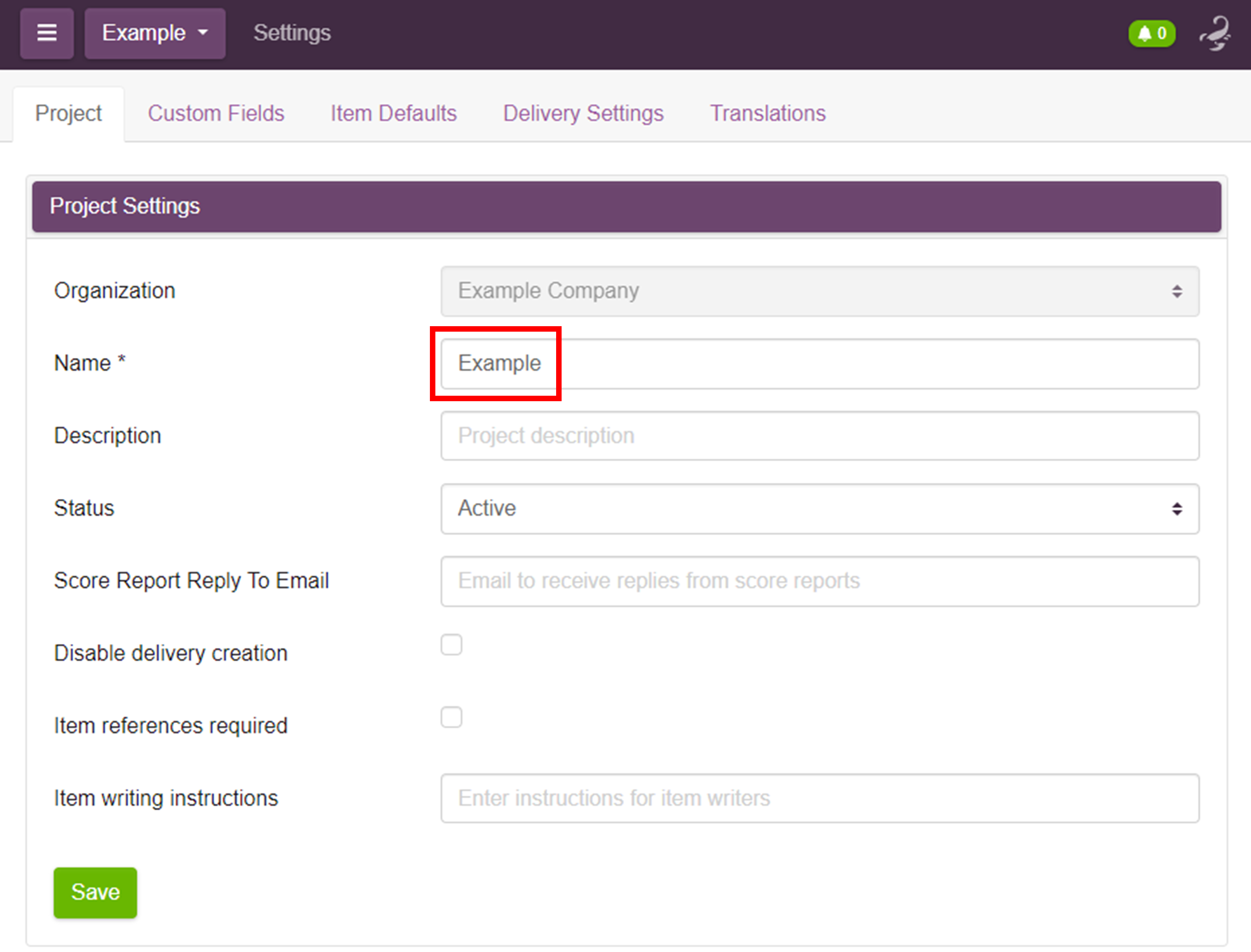
Task: Click the Score Report Reply To Email field
Action: click(x=820, y=581)
